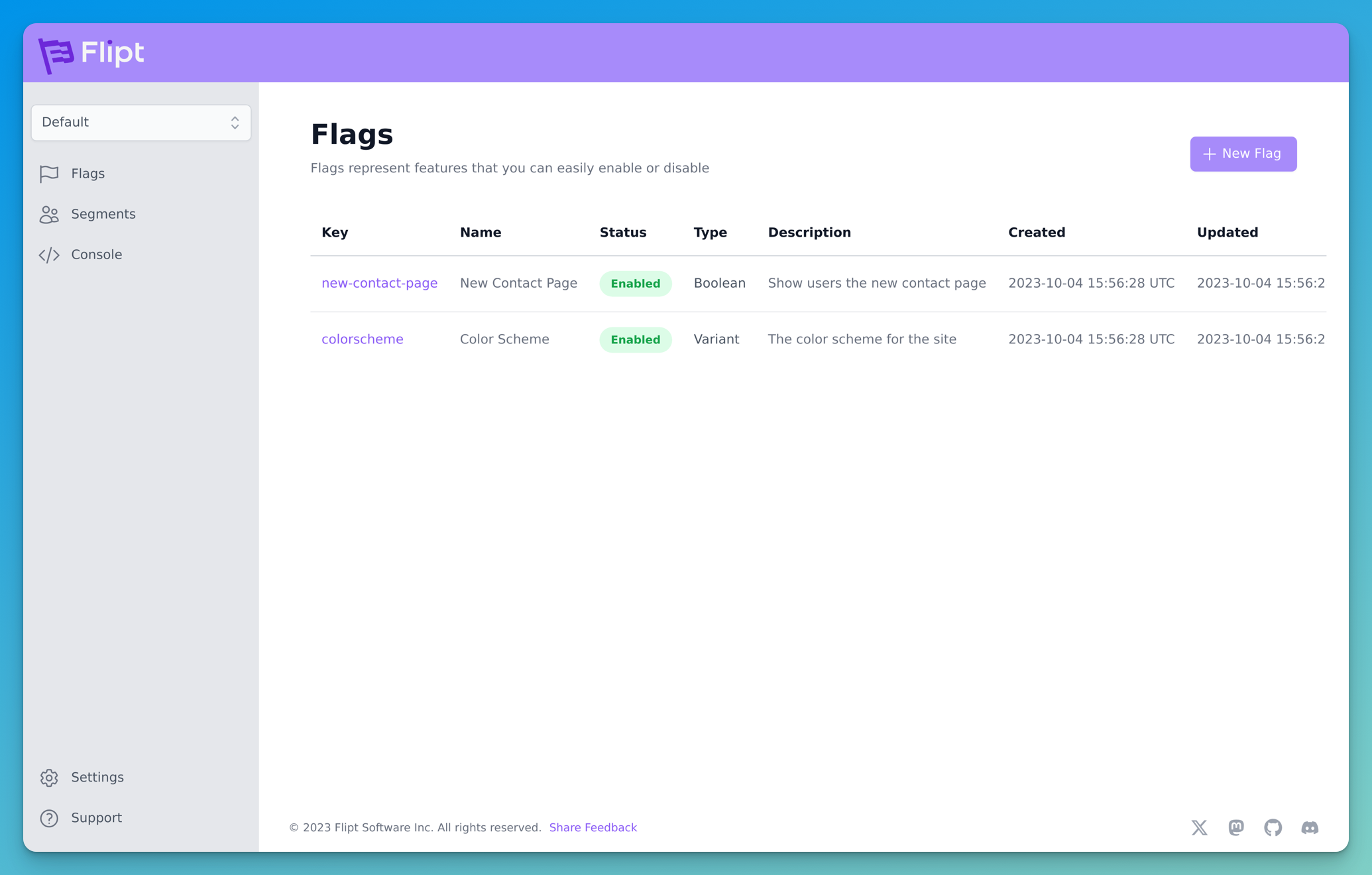Click the Segments people icon
The height and width of the screenshot is (875, 1372).
tap(49, 214)
